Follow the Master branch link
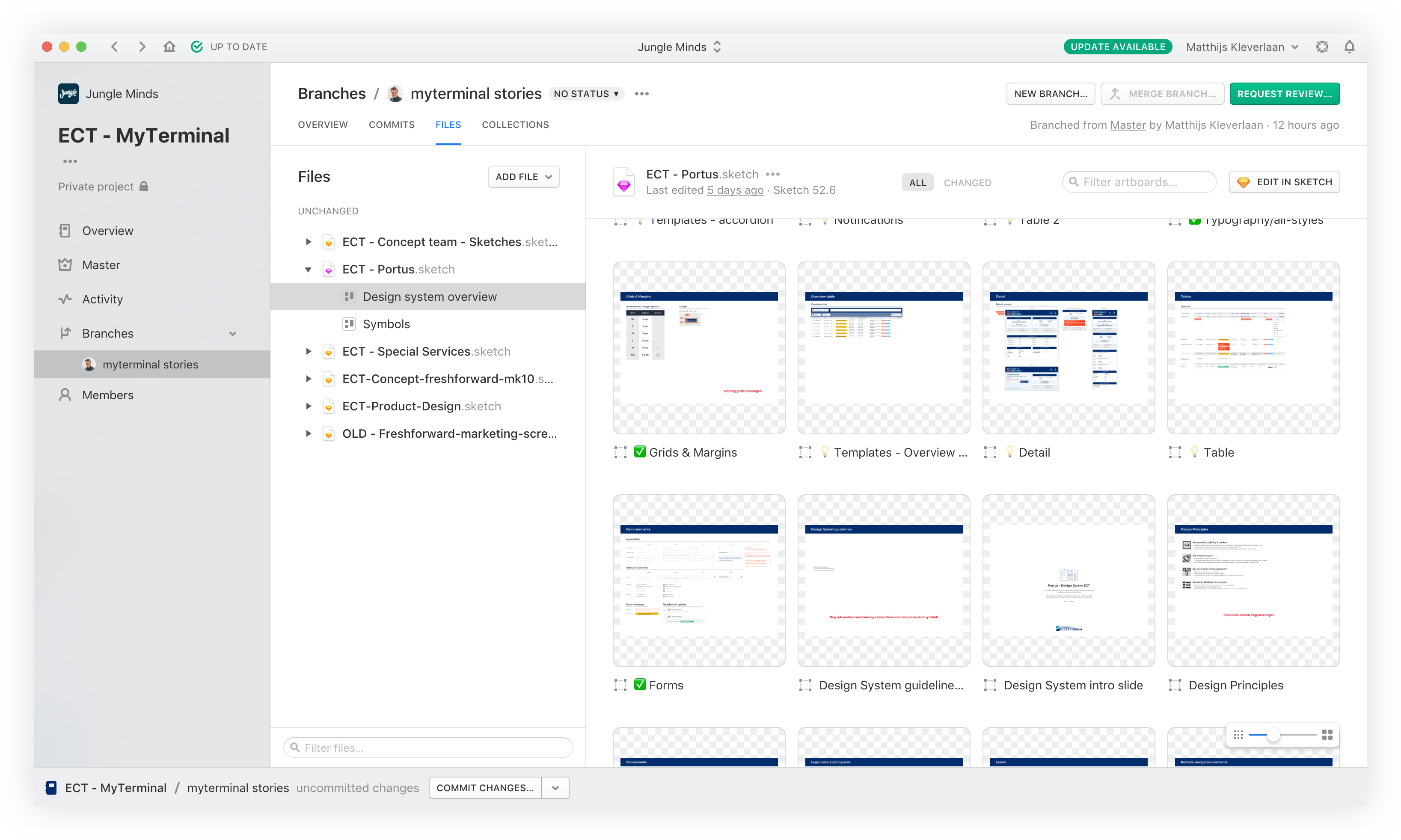Screen dimensions: 1401x840 click(x=1127, y=125)
